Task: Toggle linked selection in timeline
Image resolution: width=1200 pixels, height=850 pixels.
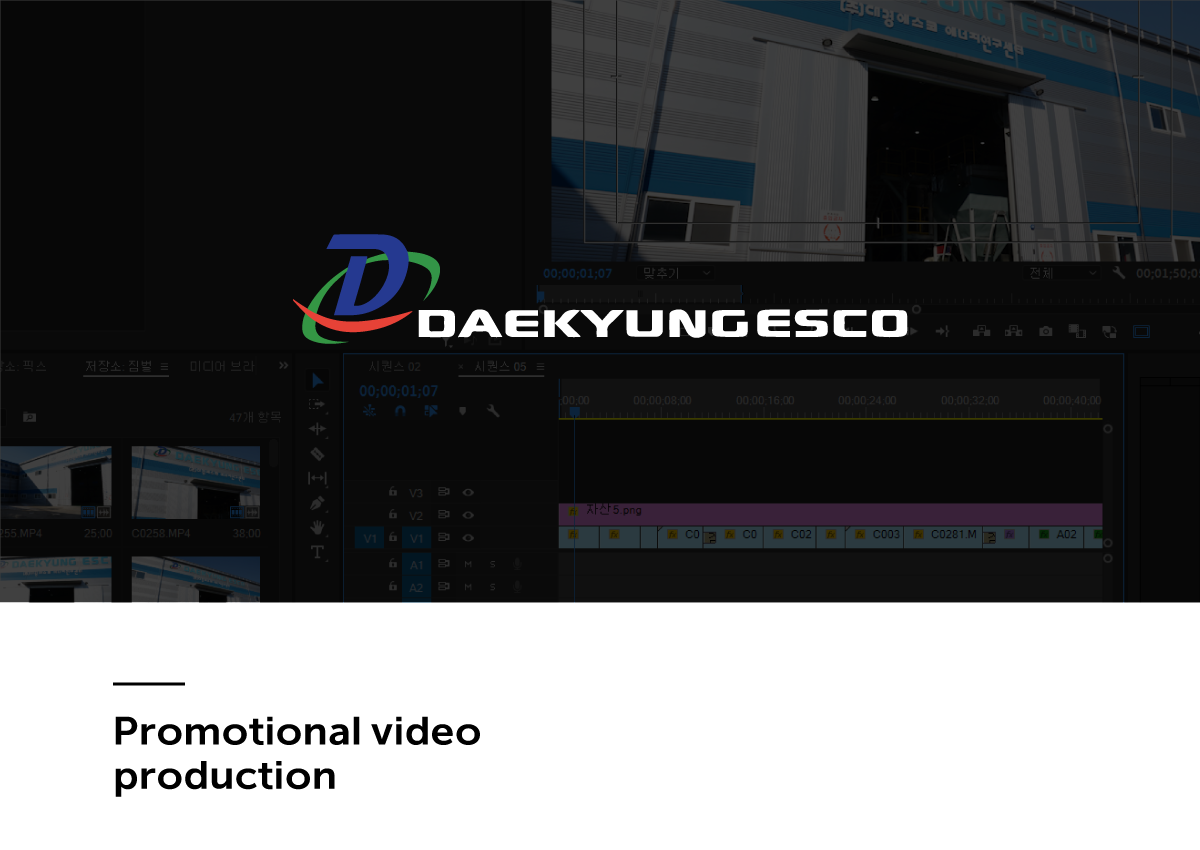Action: tap(431, 410)
